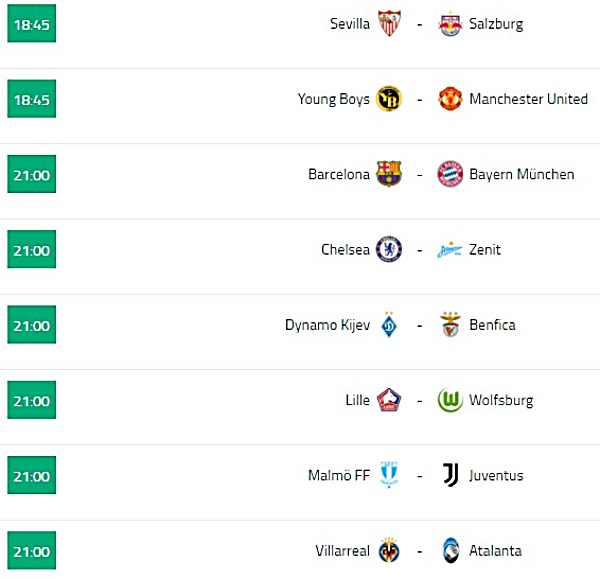
Task: Select the Wolfsburg green logo
Action: (x=450, y=400)
